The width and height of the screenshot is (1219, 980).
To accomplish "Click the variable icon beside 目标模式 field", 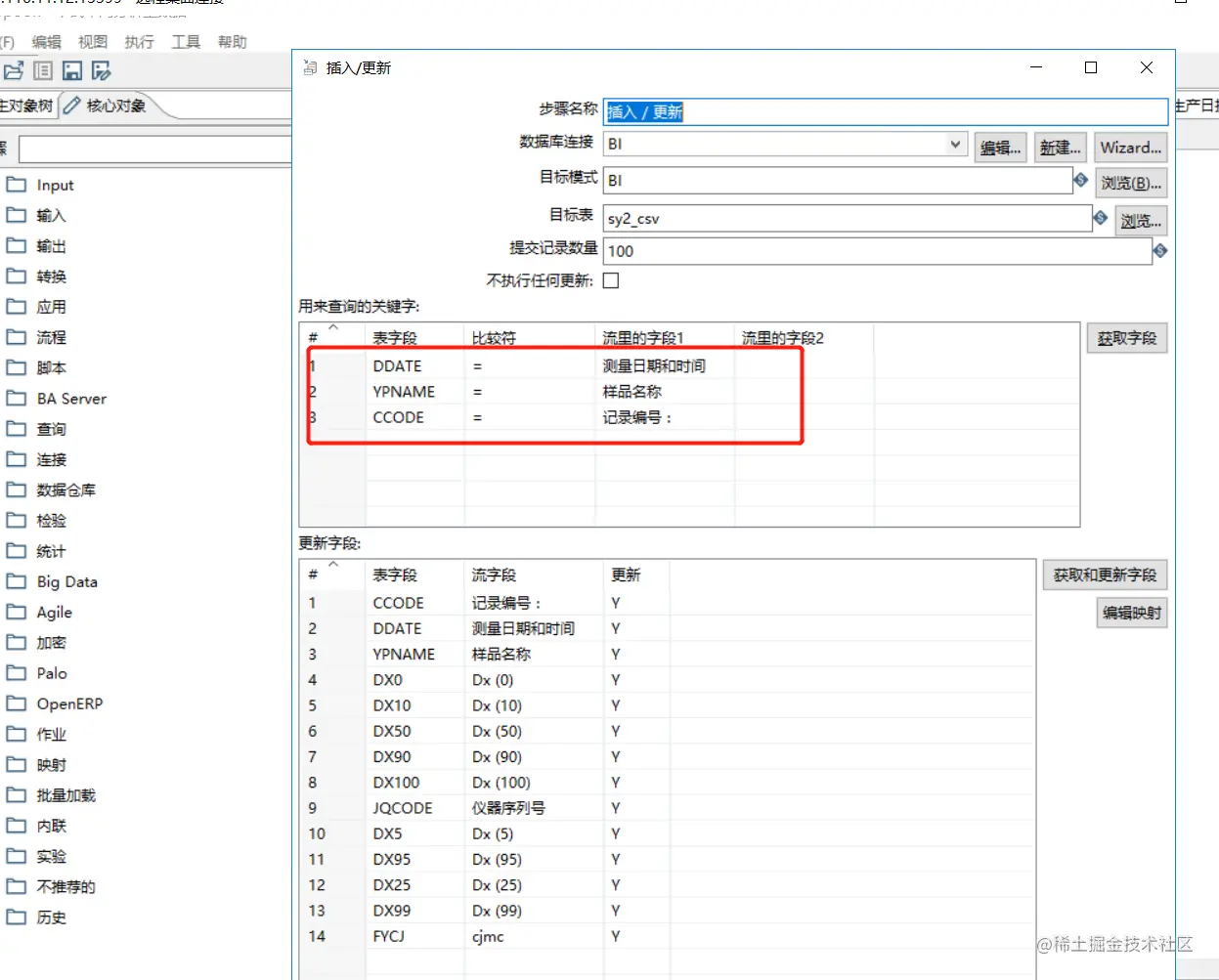I will pos(1080,180).
